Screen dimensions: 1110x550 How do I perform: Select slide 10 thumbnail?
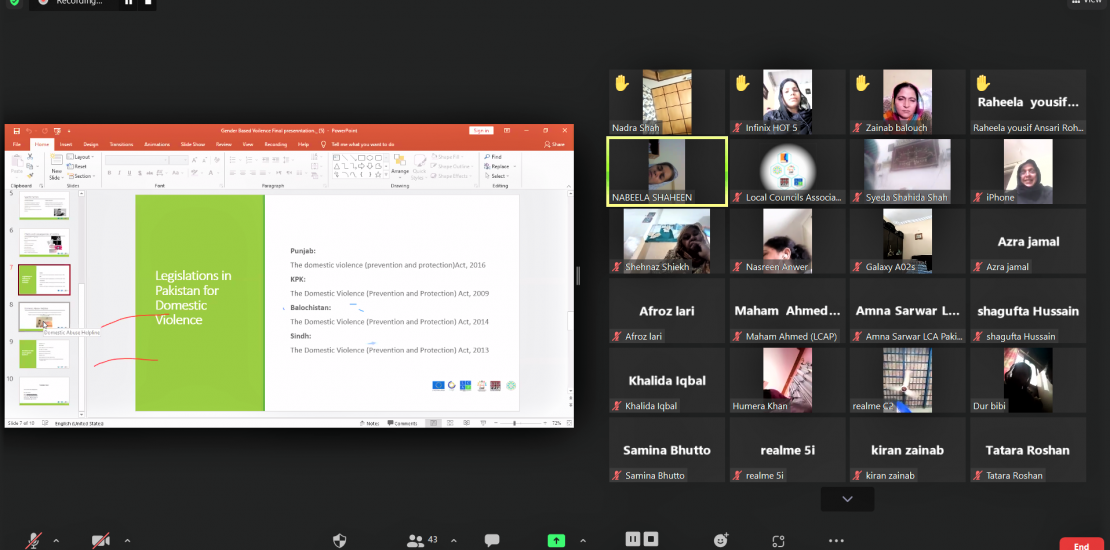pyautogui.click(x=44, y=391)
